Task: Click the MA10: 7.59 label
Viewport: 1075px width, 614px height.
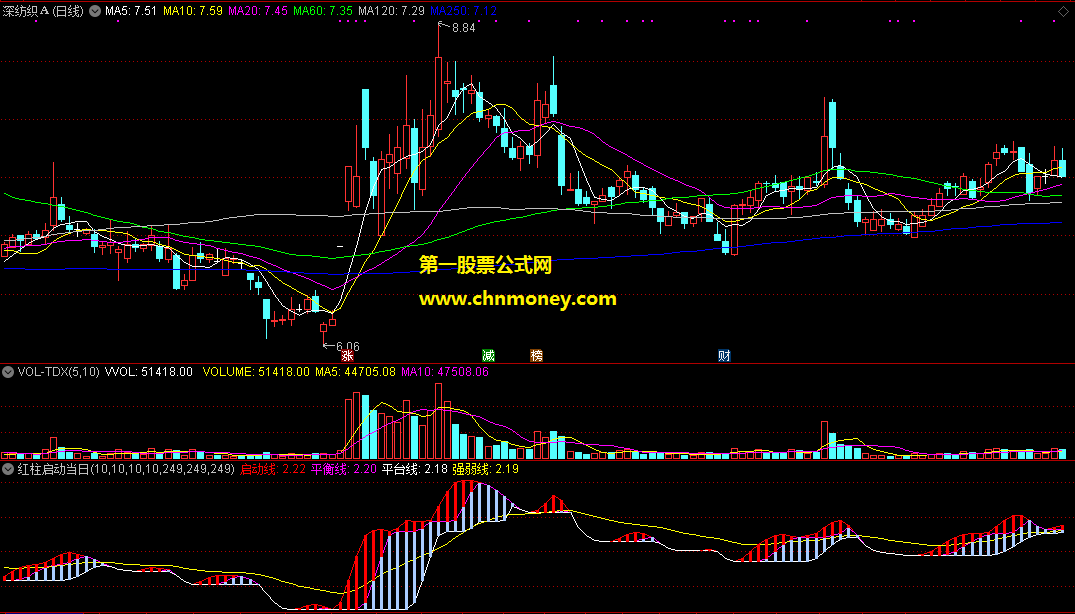Action: (193, 11)
